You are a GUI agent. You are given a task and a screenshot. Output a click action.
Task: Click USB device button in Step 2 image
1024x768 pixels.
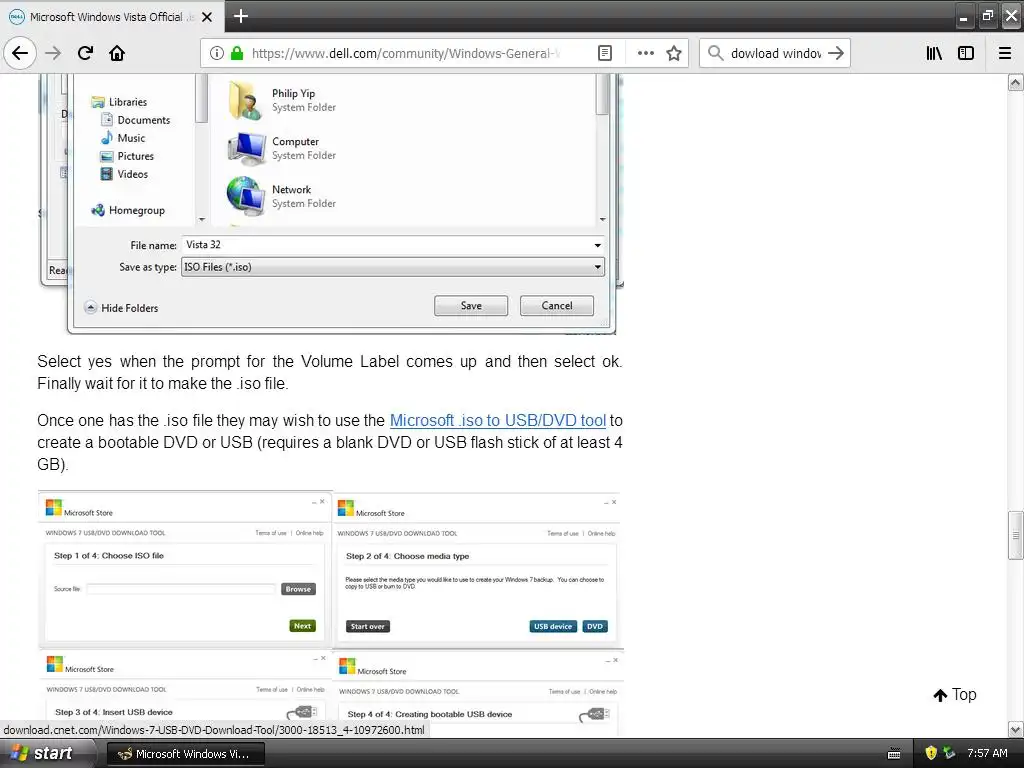[x=553, y=626]
